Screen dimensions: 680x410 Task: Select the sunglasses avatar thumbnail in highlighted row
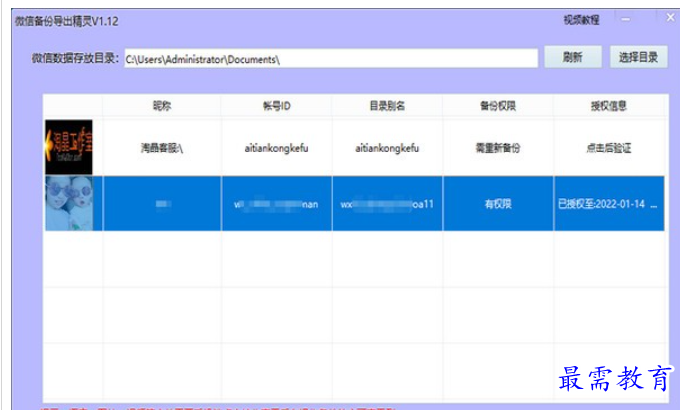(x=69, y=203)
